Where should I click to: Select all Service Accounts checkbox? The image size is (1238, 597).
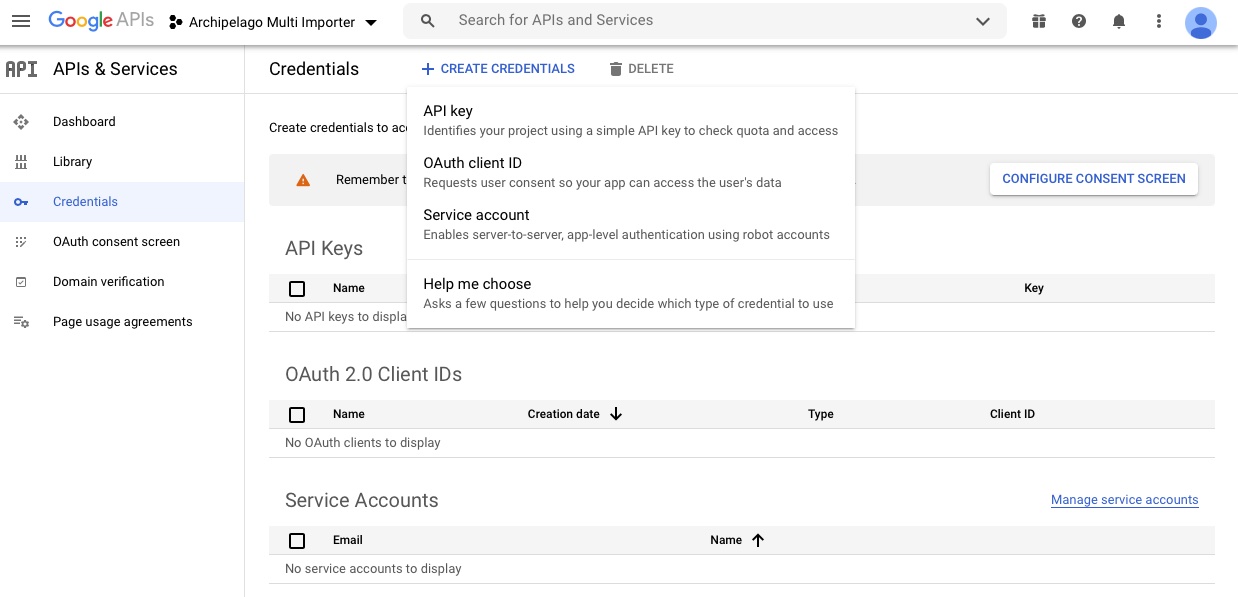pos(297,541)
